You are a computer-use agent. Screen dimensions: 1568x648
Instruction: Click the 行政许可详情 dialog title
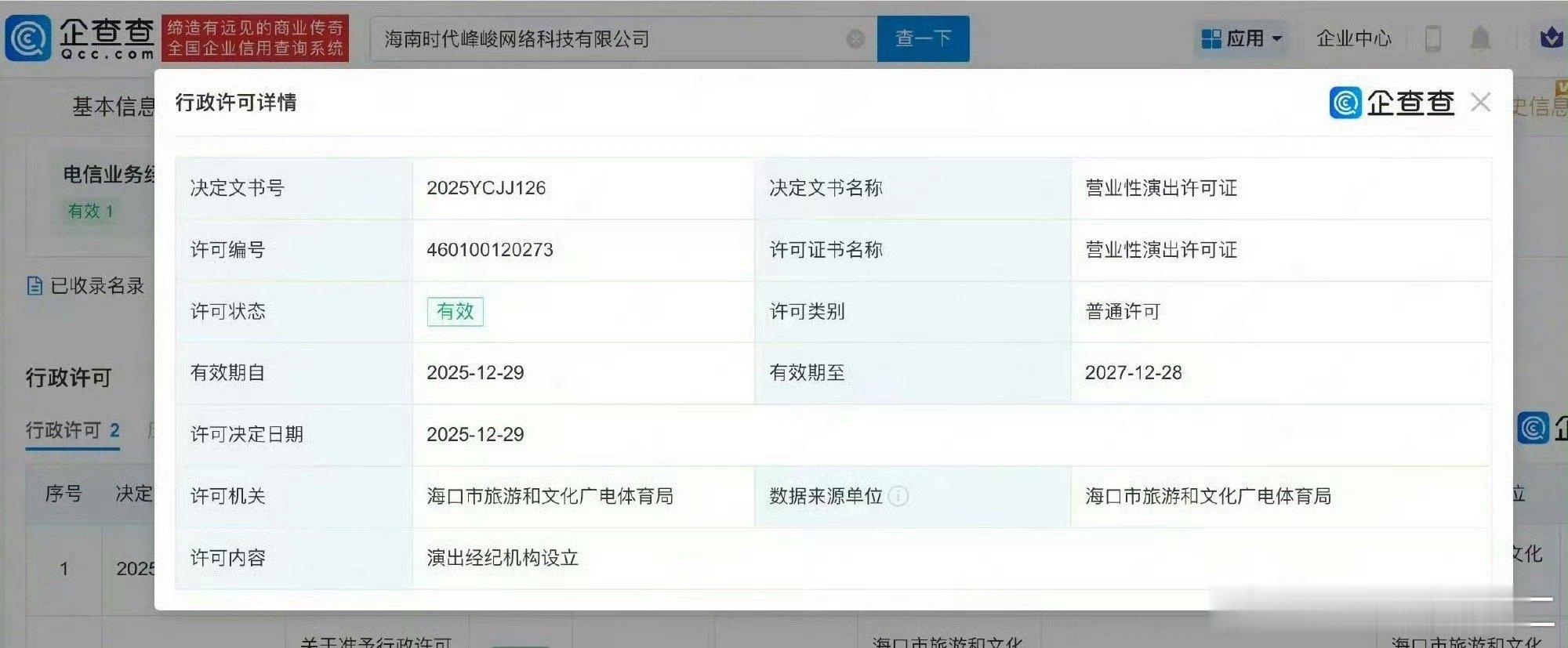(236, 103)
